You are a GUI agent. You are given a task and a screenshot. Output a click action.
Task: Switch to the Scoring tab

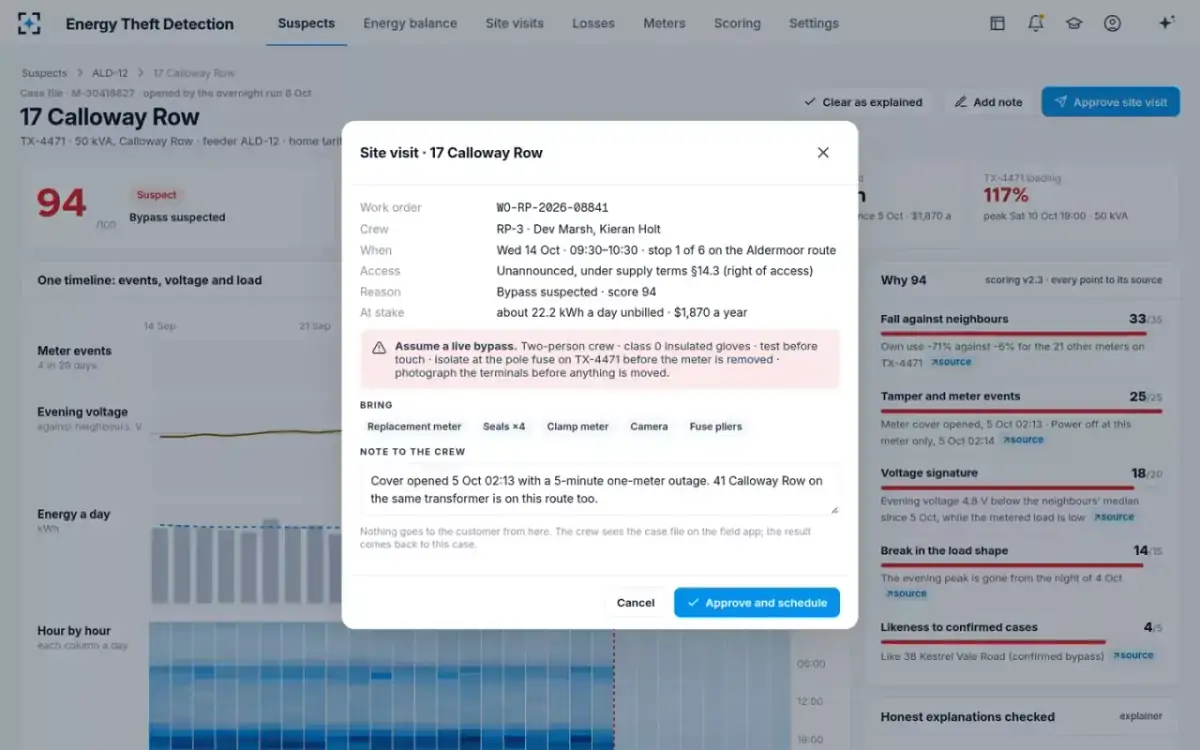pyautogui.click(x=737, y=24)
